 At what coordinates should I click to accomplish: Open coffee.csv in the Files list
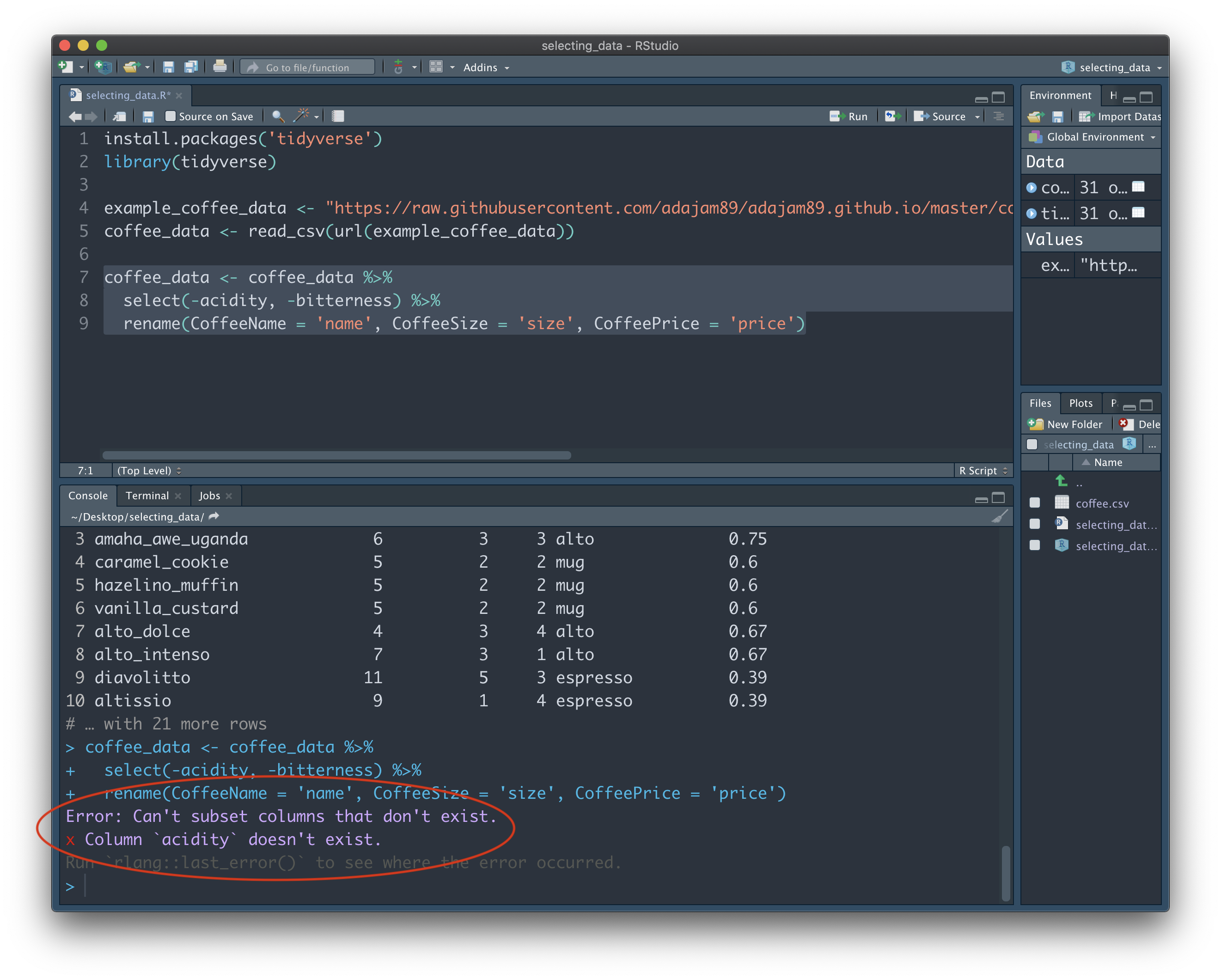[1102, 503]
